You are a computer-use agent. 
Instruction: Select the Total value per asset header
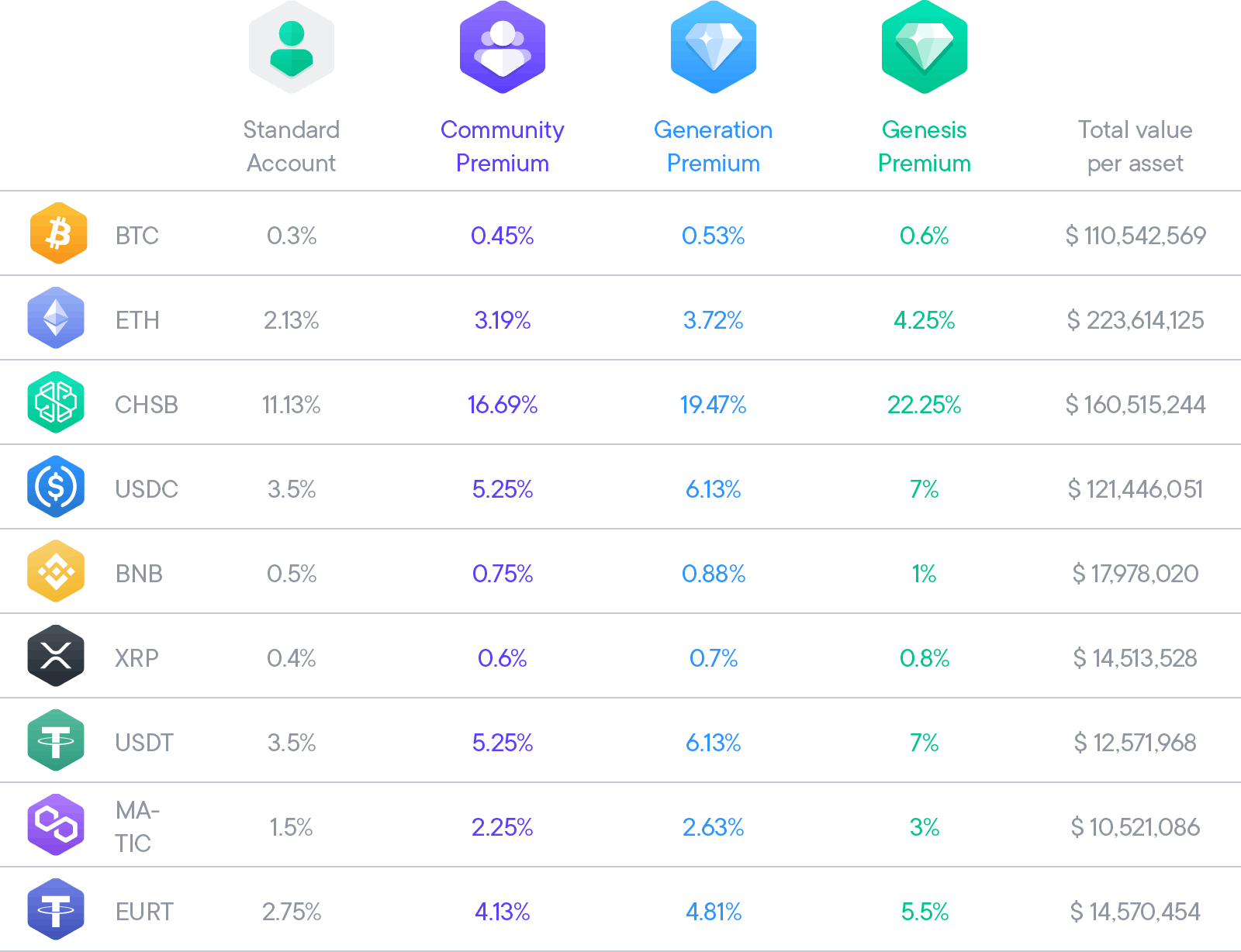coord(1135,146)
